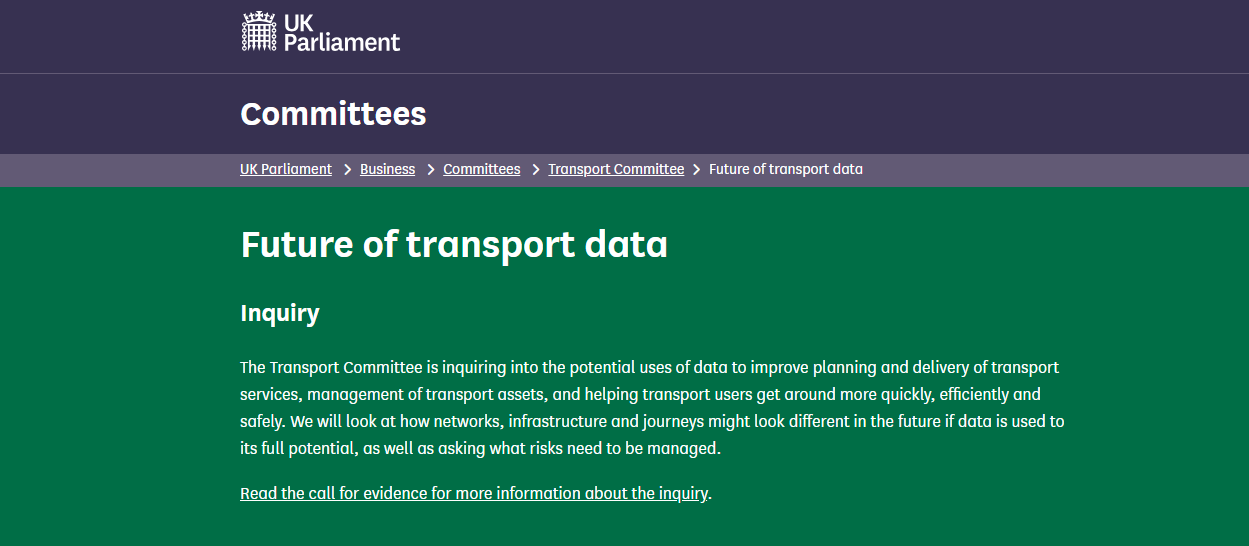
Task: Open the Business breadcrumb link
Action: point(387,169)
